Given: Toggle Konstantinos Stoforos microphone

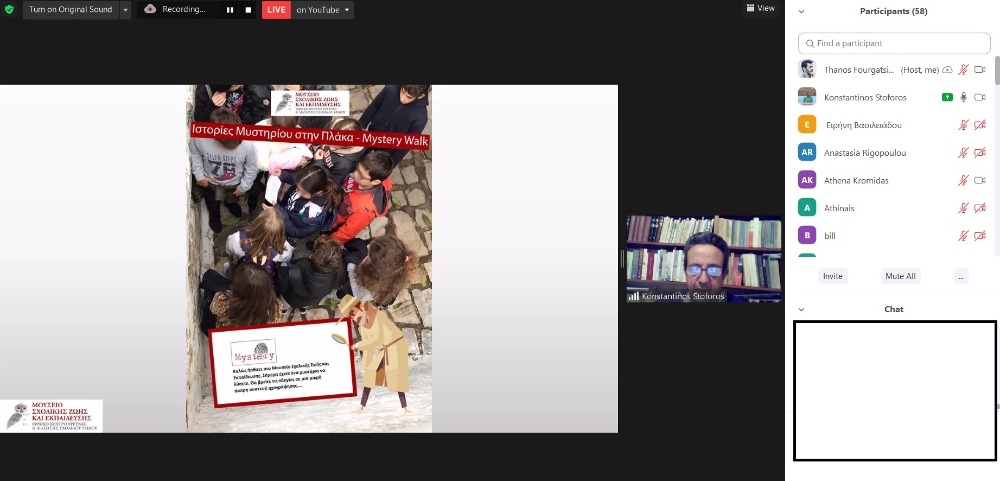Looking at the screenshot, I should pyautogui.click(x=964, y=97).
